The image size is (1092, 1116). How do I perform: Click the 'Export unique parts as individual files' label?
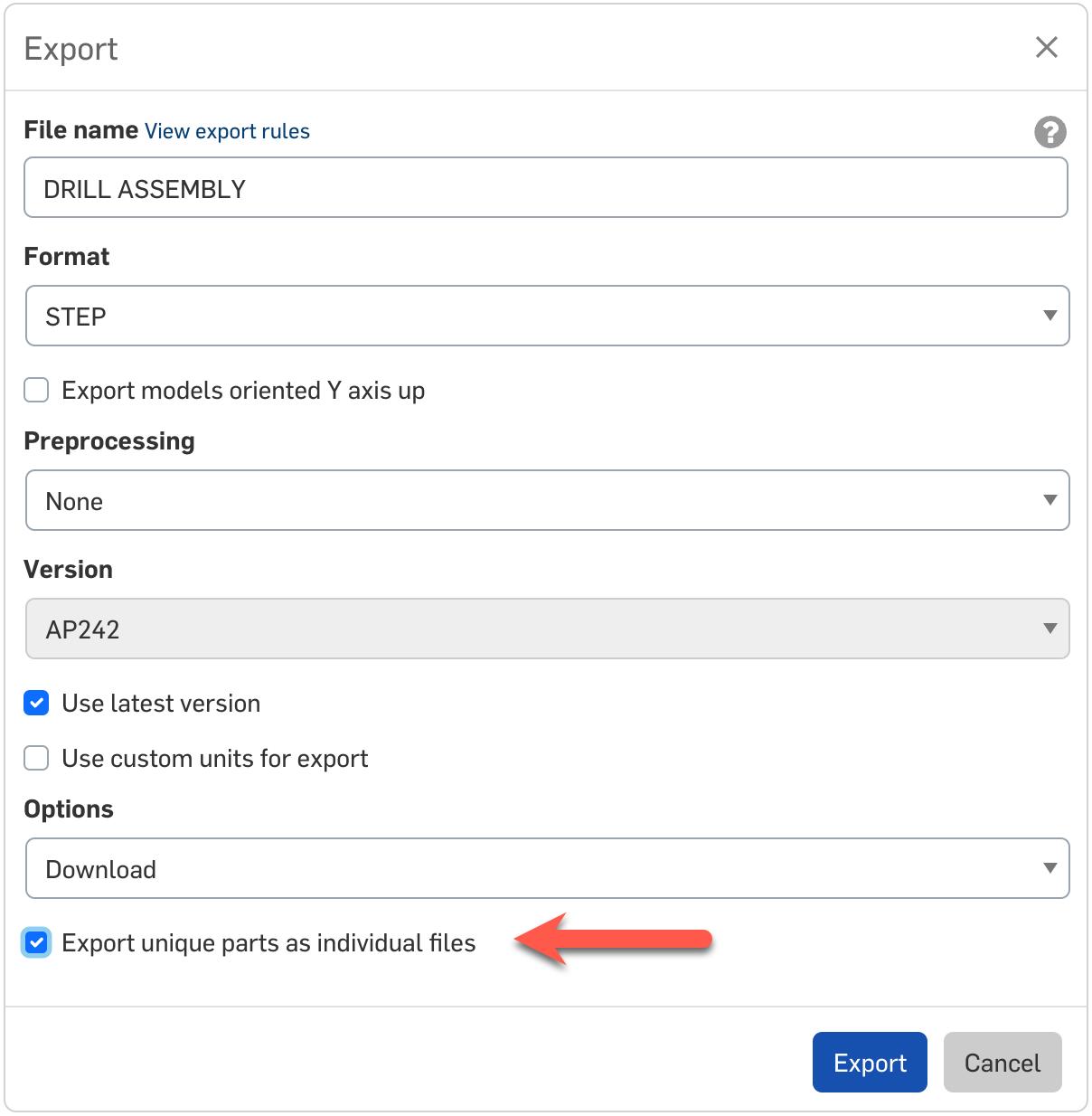pyautogui.click(x=268, y=943)
